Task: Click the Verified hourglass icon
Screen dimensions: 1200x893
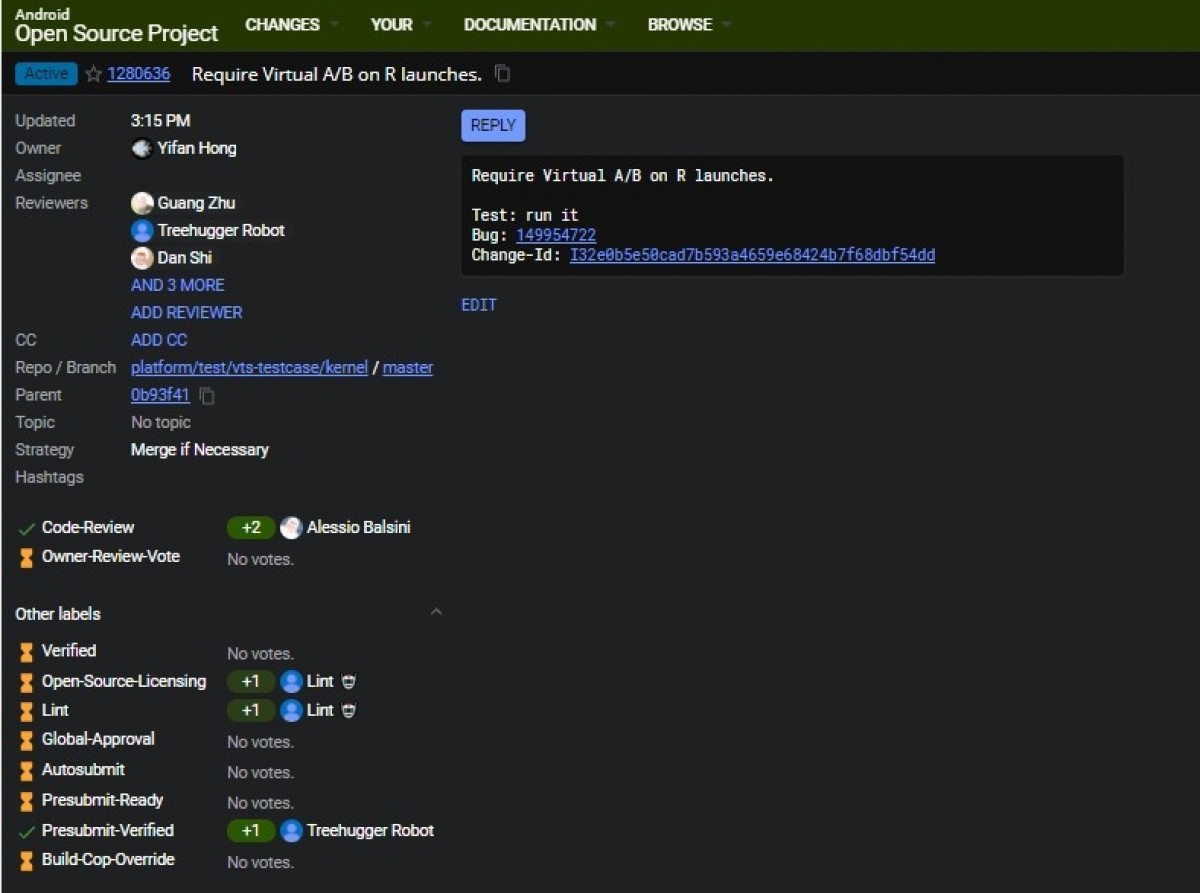Action: (27, 652)
